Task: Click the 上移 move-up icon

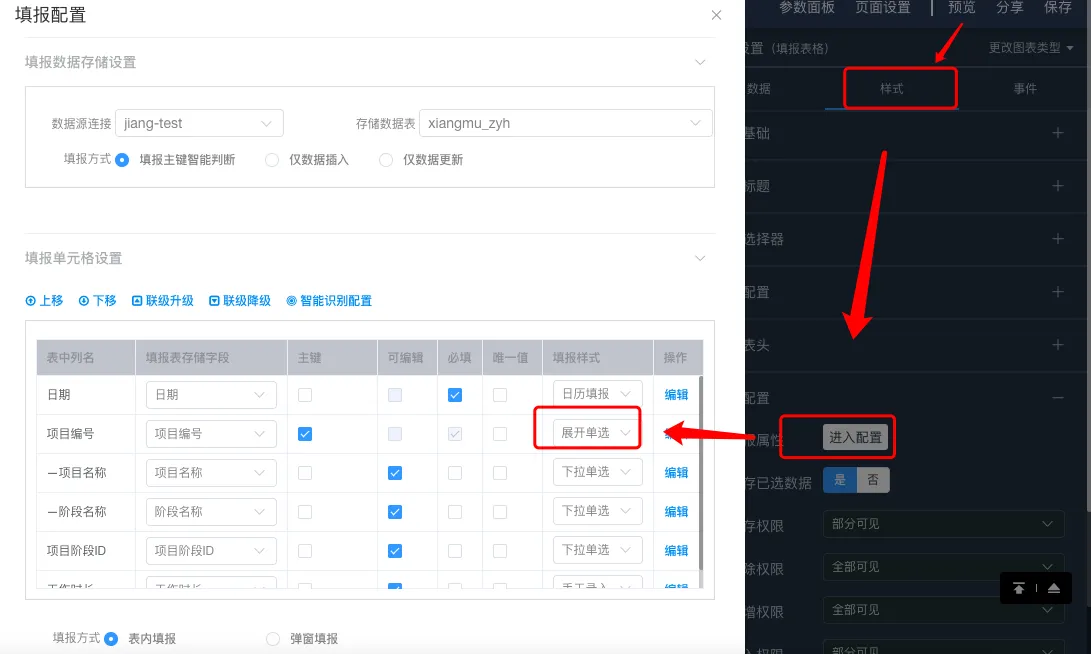Action: click(31, 301)
